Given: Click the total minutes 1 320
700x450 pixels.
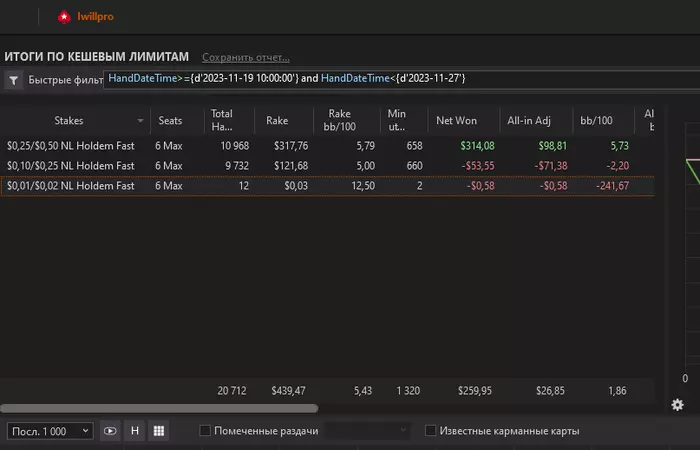Looking at the screenshot, I should point(408,391).
